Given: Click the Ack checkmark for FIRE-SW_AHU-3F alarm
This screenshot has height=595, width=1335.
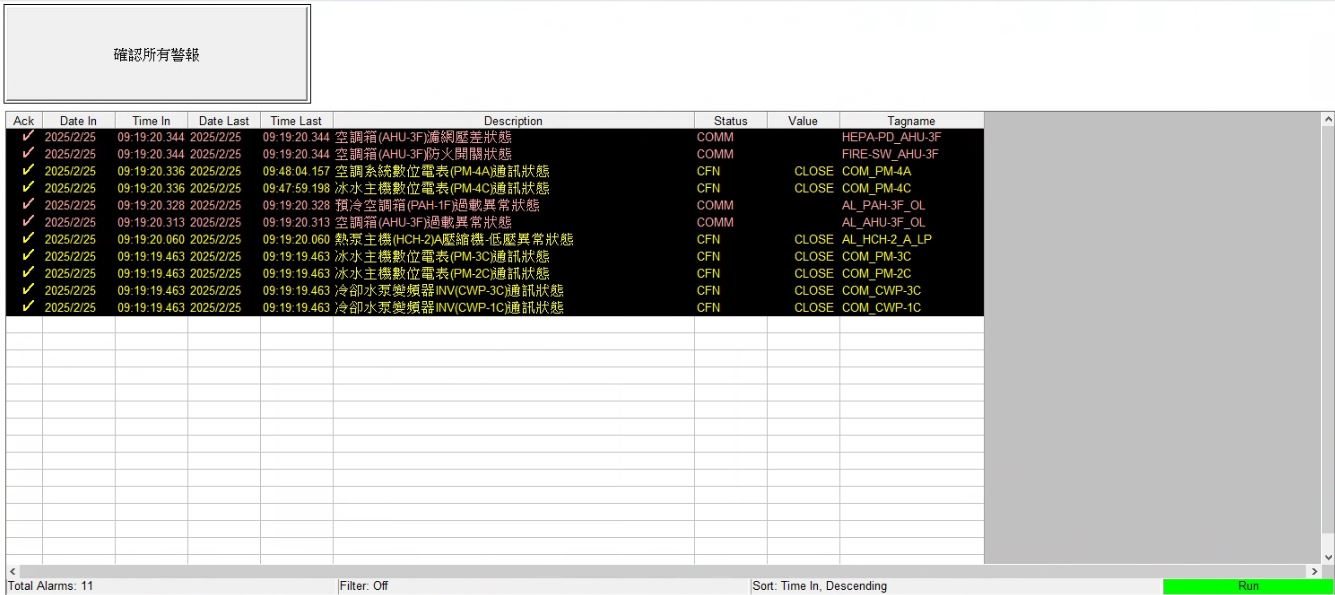Looking at the screenshot, I should pyautogui.click(x=27, y=154).
